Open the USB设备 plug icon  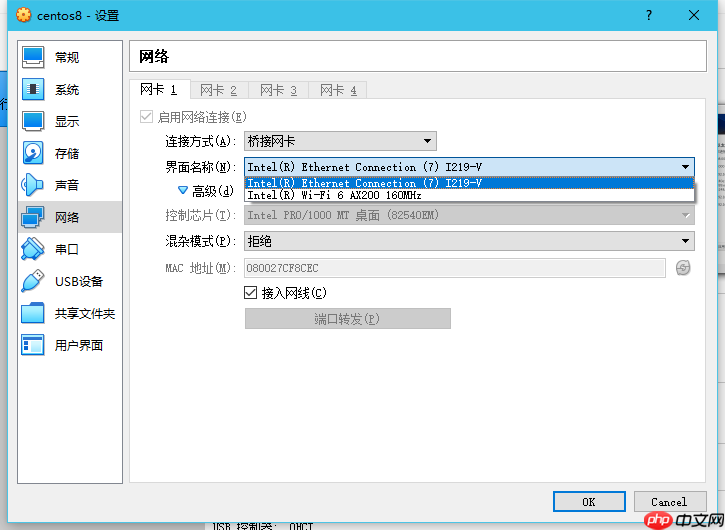33,281
